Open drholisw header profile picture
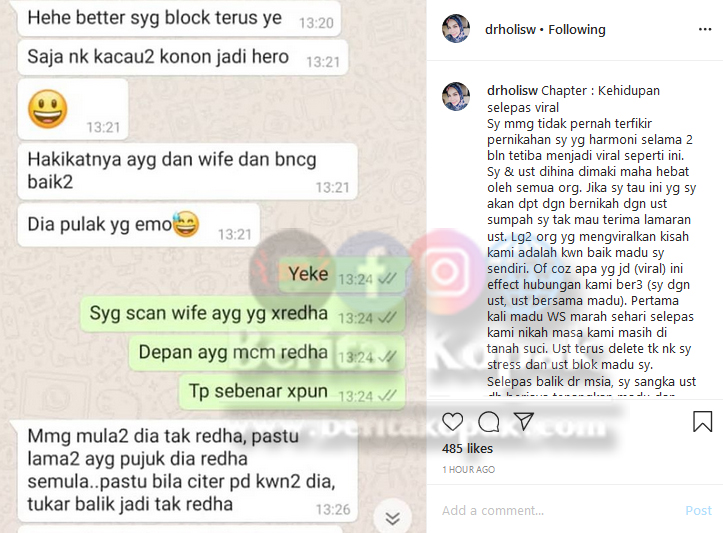 pyautogui.click(x=456, y=29)
